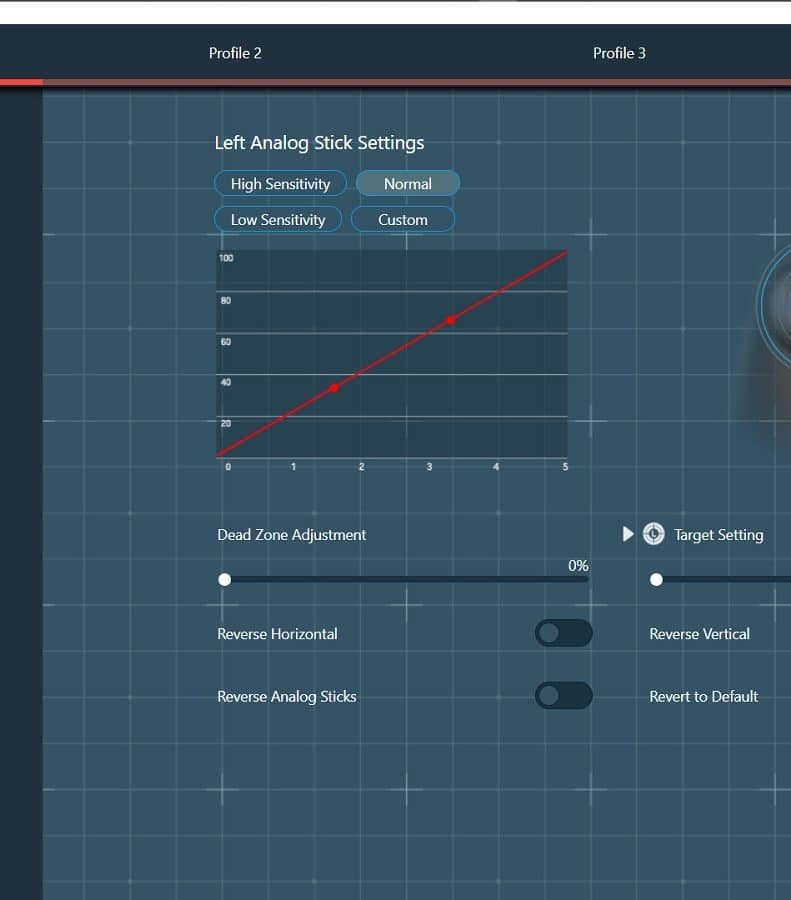Select the High Sensitivity preset
The width and height of the screenshot is (791, 900).
click(280, 184)
